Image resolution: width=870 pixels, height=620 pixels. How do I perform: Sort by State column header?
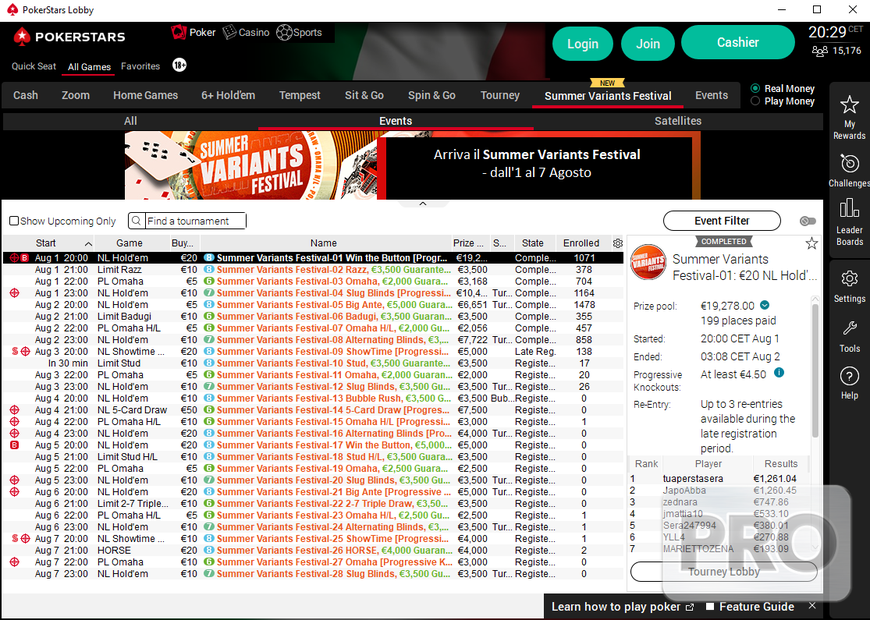(x=532, y=243)
